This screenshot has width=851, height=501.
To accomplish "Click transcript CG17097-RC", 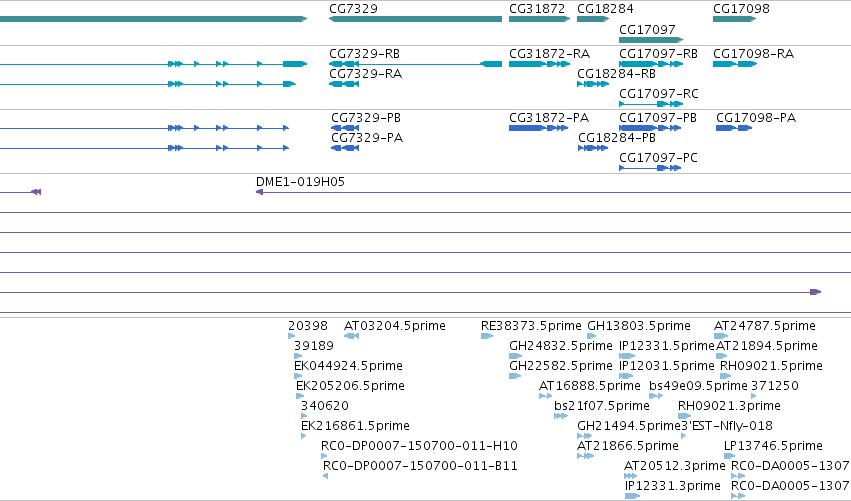I will tap(651, 104).
